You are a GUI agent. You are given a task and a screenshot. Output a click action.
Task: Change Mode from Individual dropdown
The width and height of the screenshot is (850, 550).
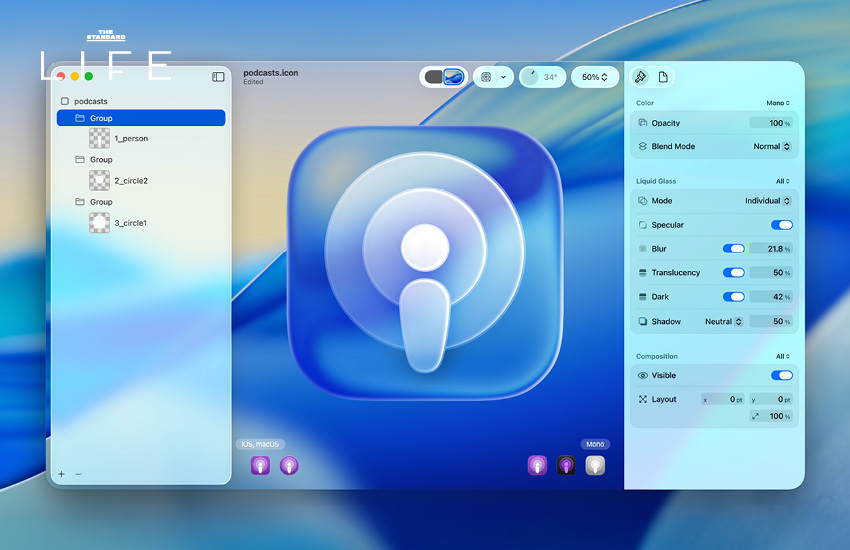coord(768,200)
